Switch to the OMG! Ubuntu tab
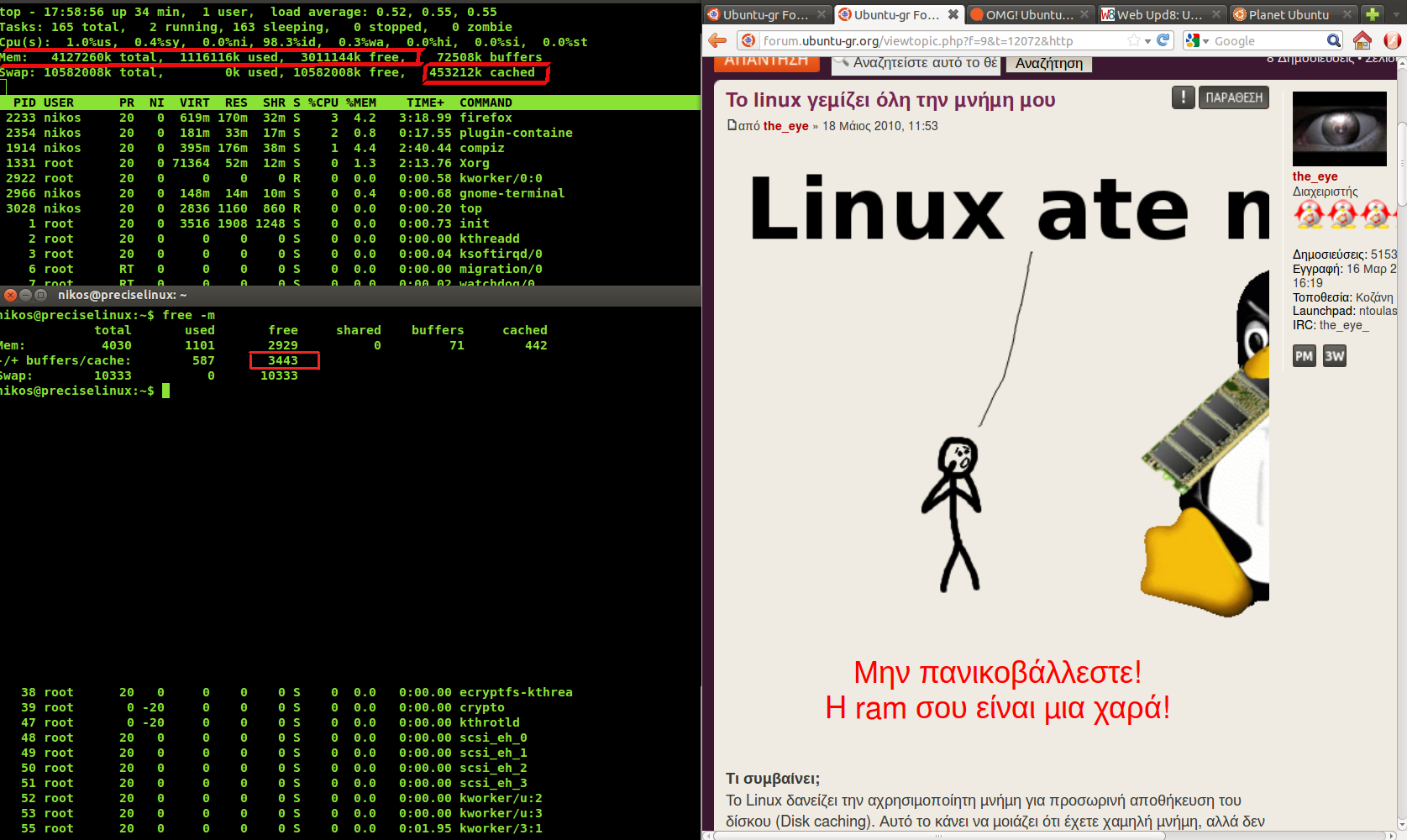This screenshot has height=840, width=1407. pyautogui.click(x=1028, y=14)
